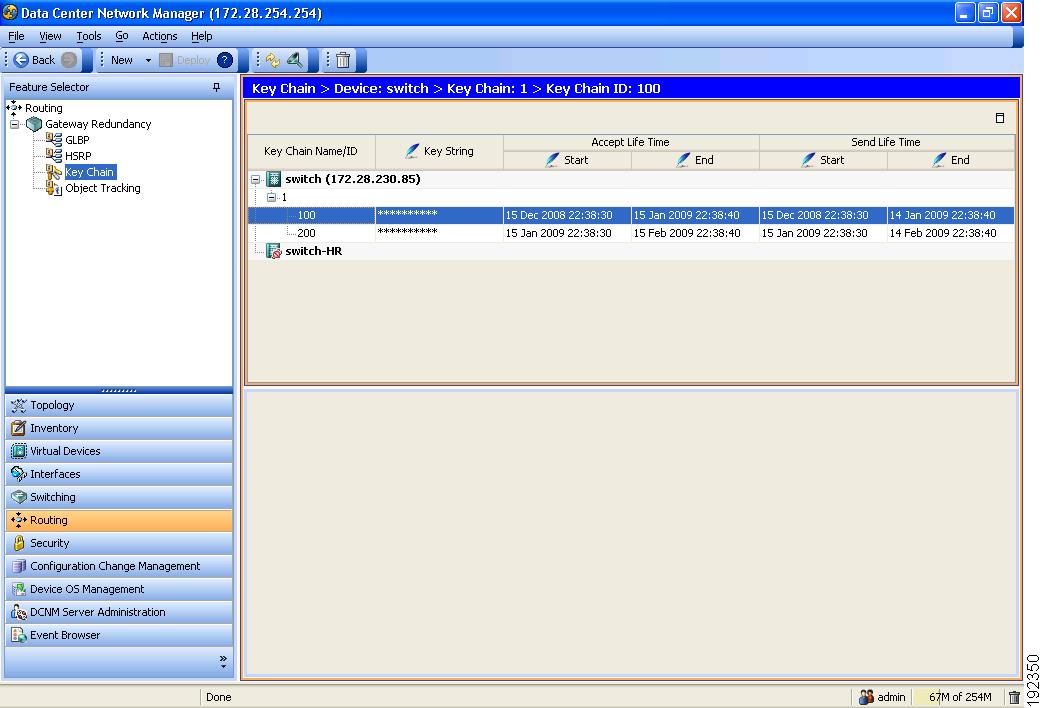Open the Filter tool in the toolbar
The image size is (1044, 708).
click(x=293, y=60)
